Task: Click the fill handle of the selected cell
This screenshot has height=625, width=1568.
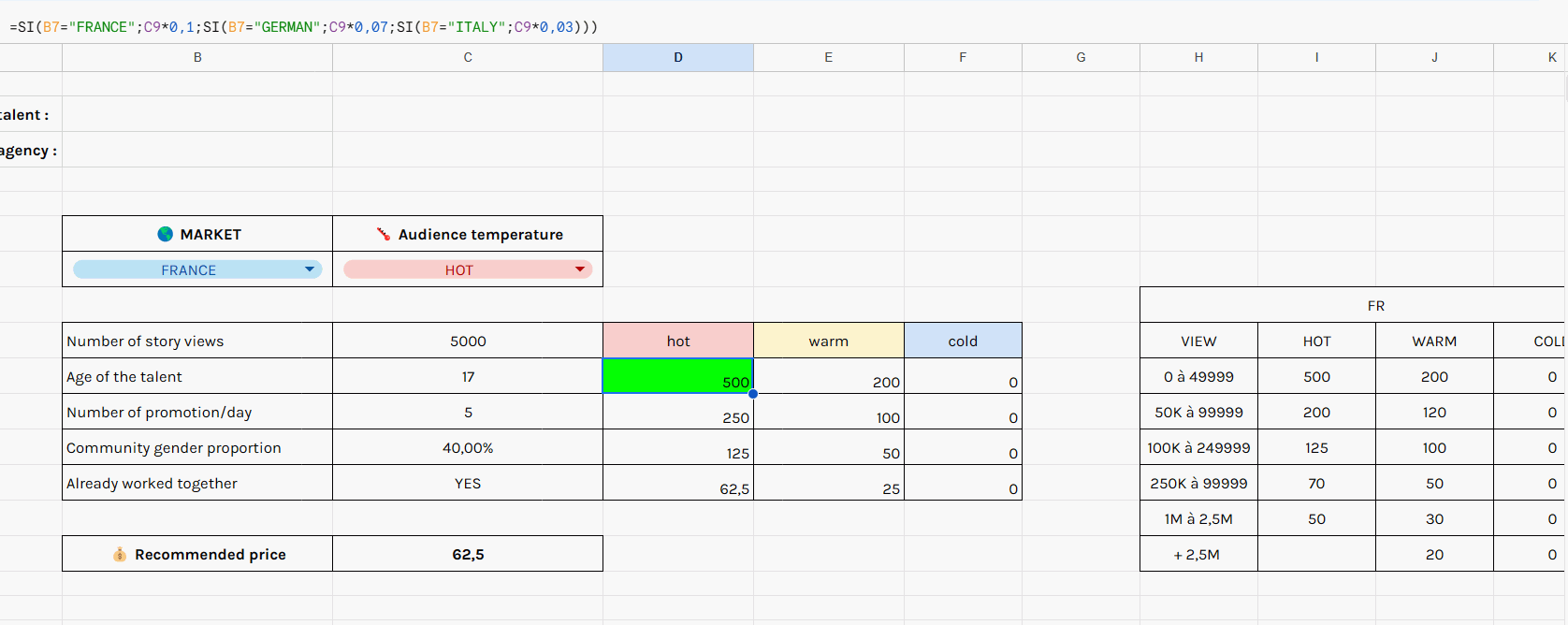Action: click(x=753, y=394)
